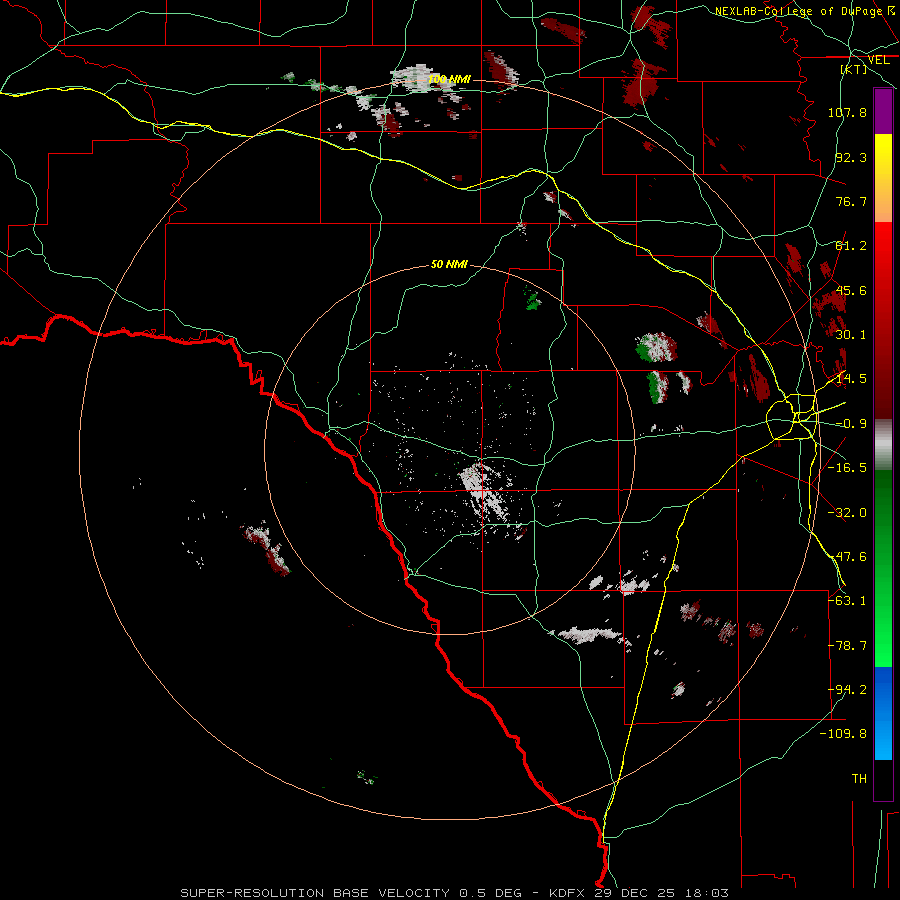Select the 61.2 velocity scale value

[851, 246]
